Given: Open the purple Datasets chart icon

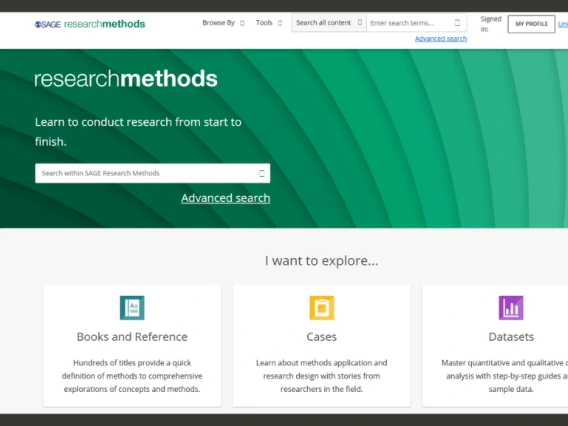Looking at the screenshot, I should tap(511, 308).
